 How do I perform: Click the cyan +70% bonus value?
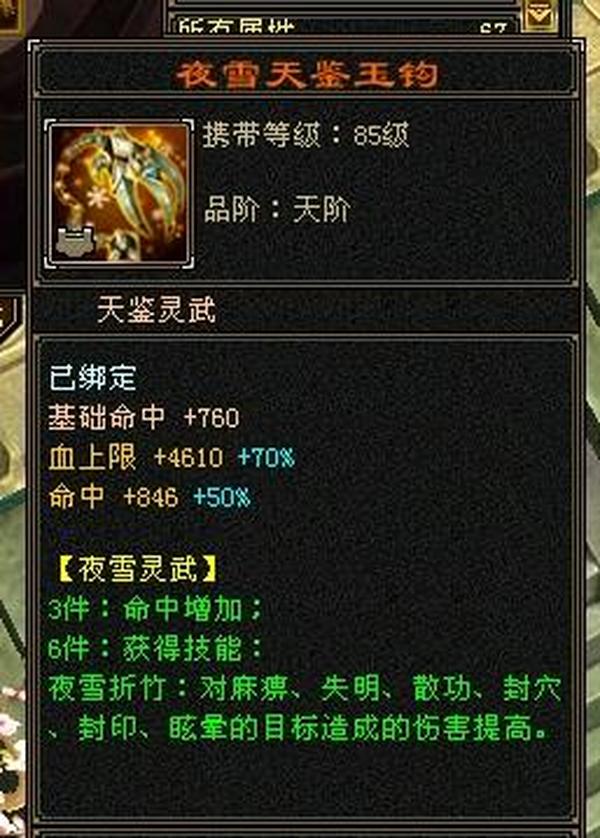267,457
